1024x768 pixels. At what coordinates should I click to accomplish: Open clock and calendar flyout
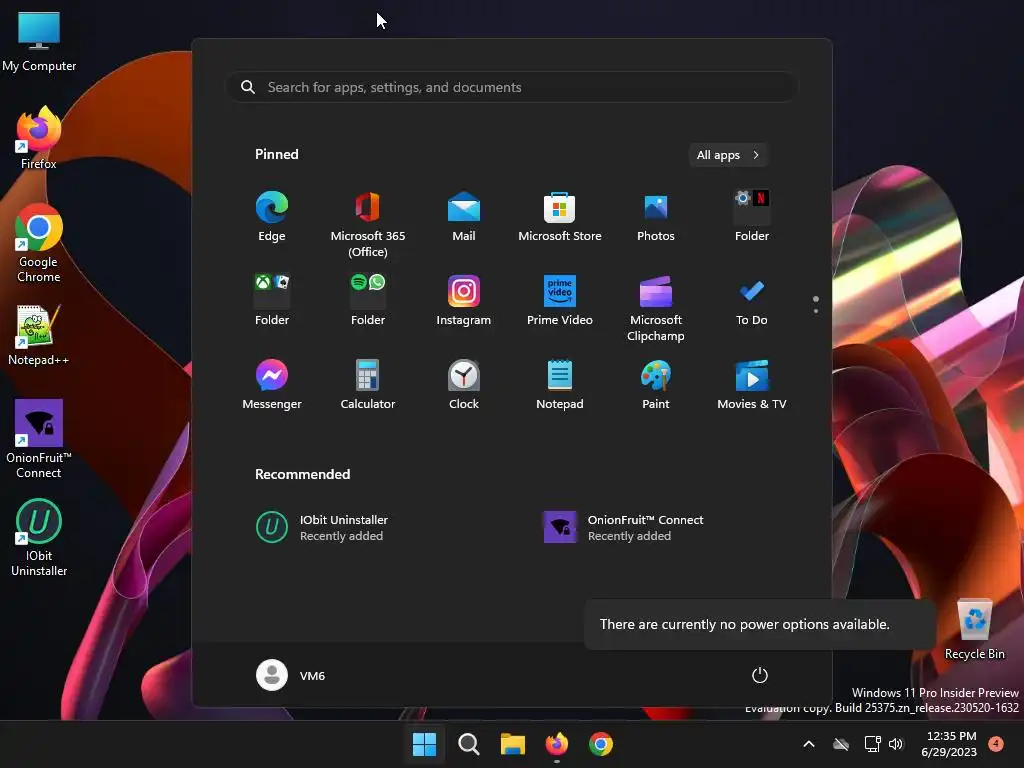point(949,744)
